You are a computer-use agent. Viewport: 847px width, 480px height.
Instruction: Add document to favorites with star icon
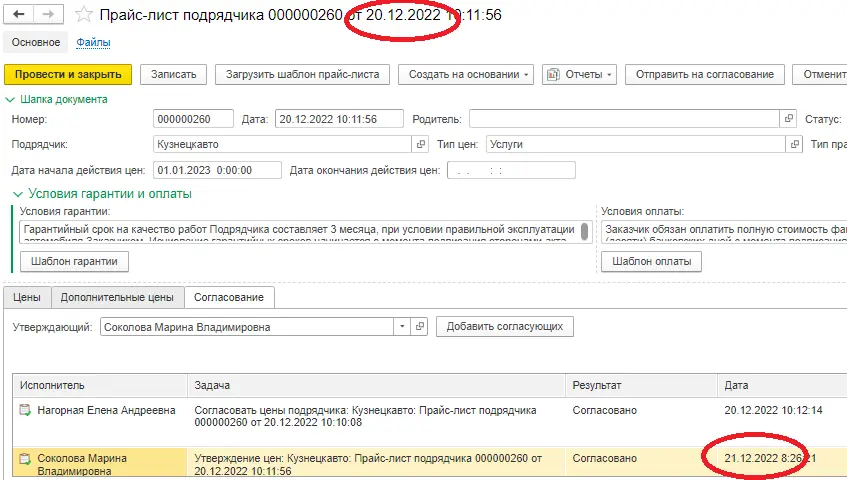[x=85, y=15]
